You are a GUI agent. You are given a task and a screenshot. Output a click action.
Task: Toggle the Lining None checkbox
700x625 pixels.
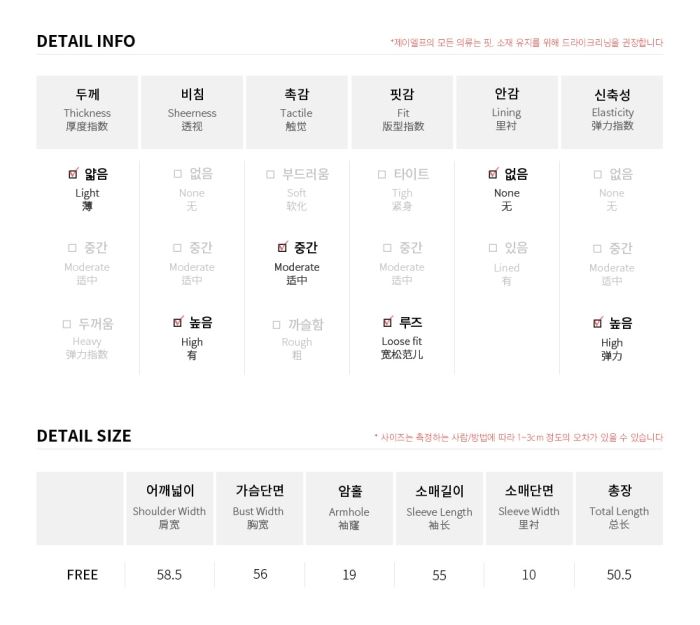[x=493, y=174]
